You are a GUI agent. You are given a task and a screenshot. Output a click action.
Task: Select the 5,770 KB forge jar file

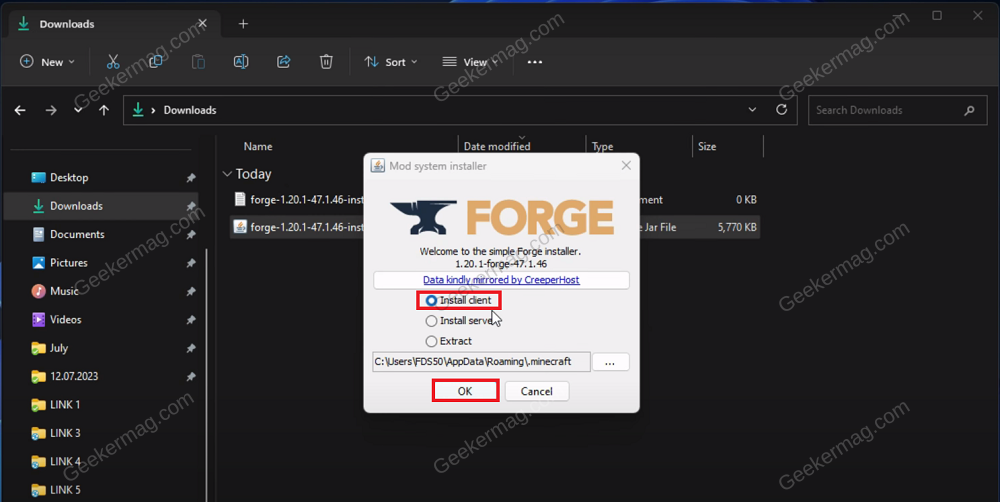(x=495, y=227)
